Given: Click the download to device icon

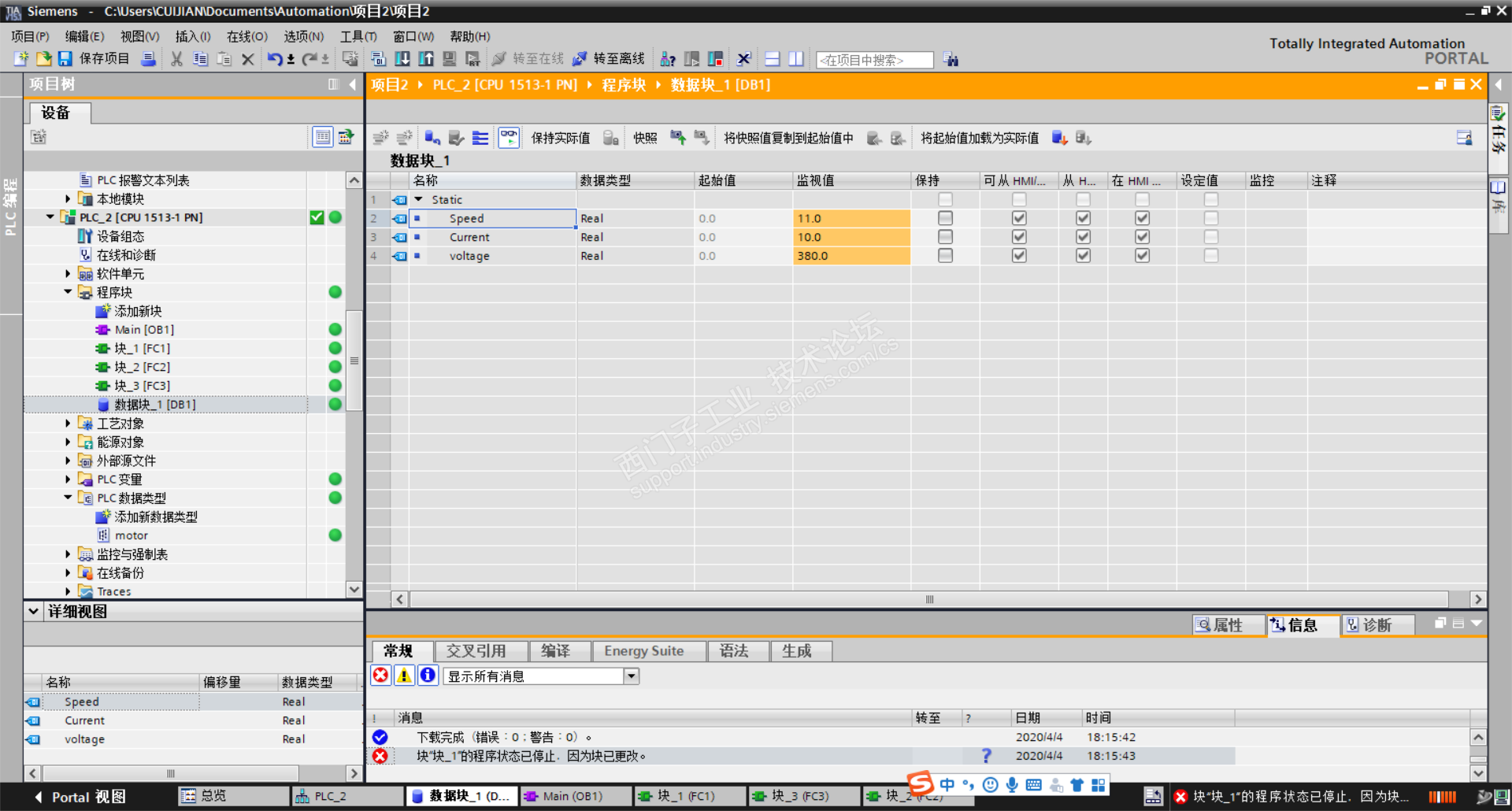Looking at the screenshot, I should pos(402,59).
